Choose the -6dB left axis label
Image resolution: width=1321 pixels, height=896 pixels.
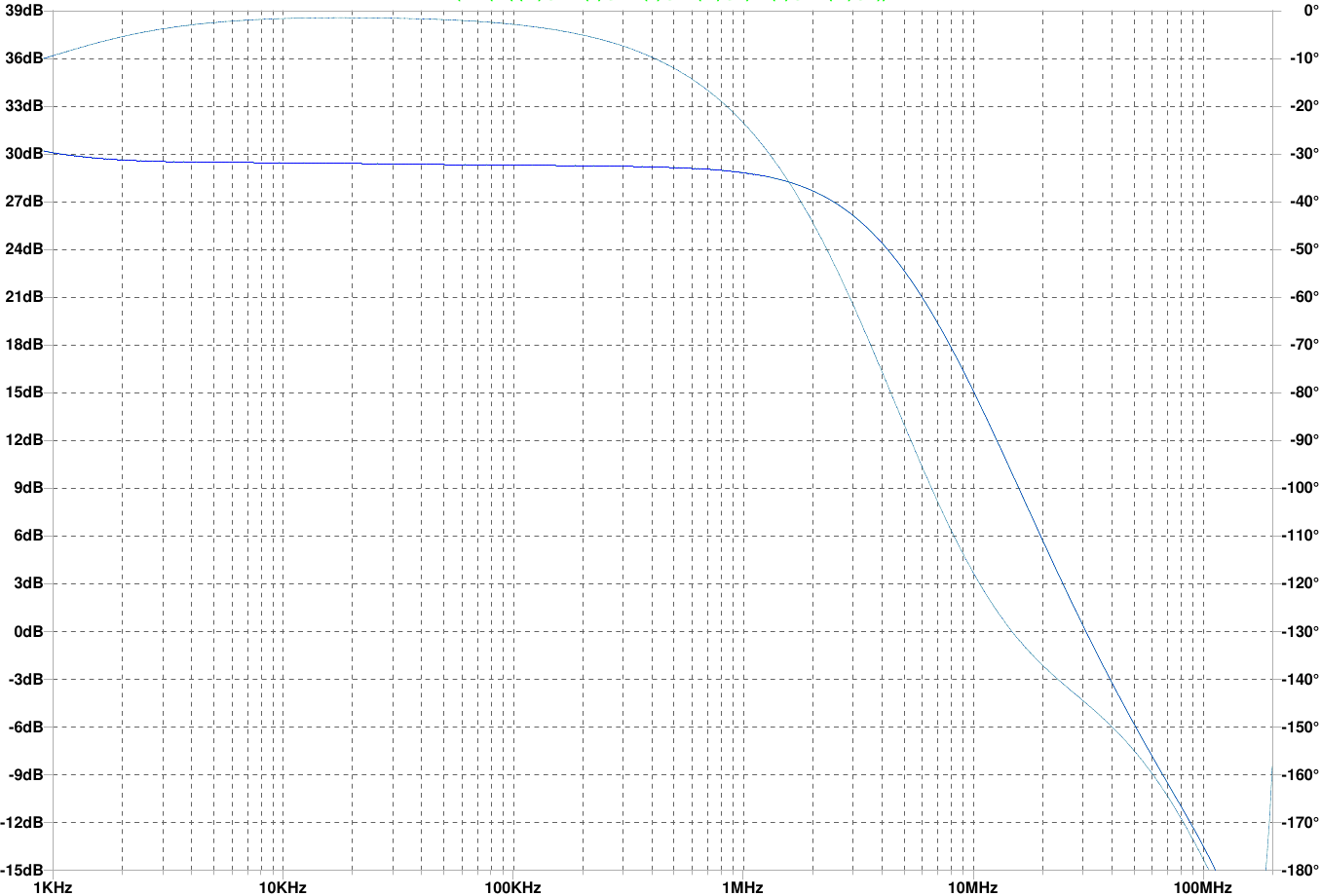click(x=24, y=727)
